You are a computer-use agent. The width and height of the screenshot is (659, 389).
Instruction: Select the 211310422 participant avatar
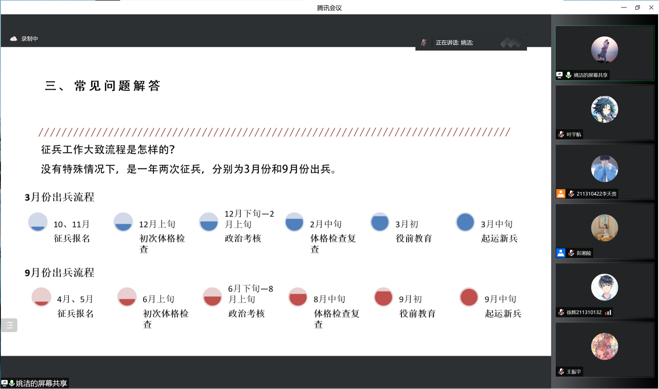(604, 169)
